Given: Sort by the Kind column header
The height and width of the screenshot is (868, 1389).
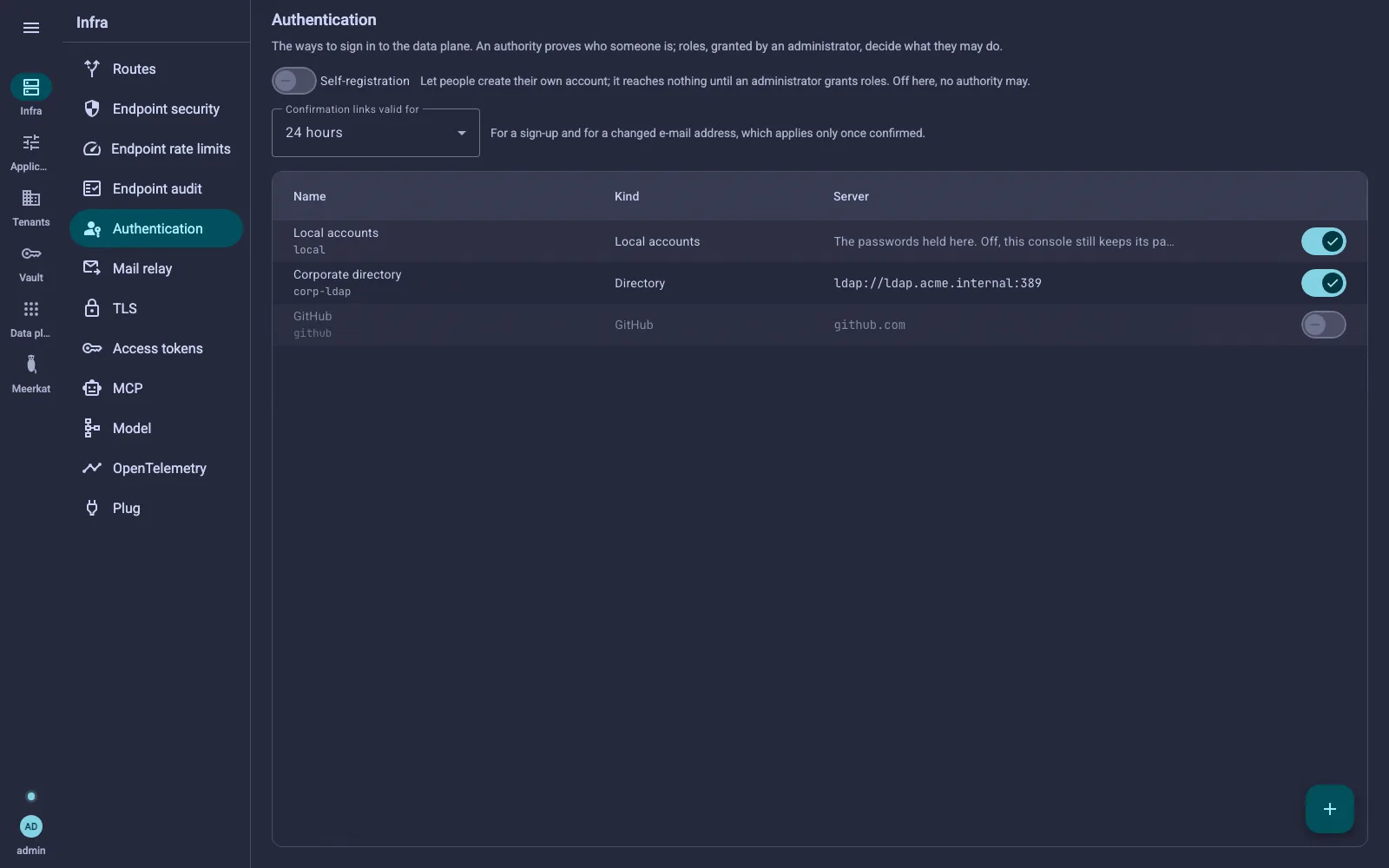Looking at the screenshot, I should [x=627, y=196].
